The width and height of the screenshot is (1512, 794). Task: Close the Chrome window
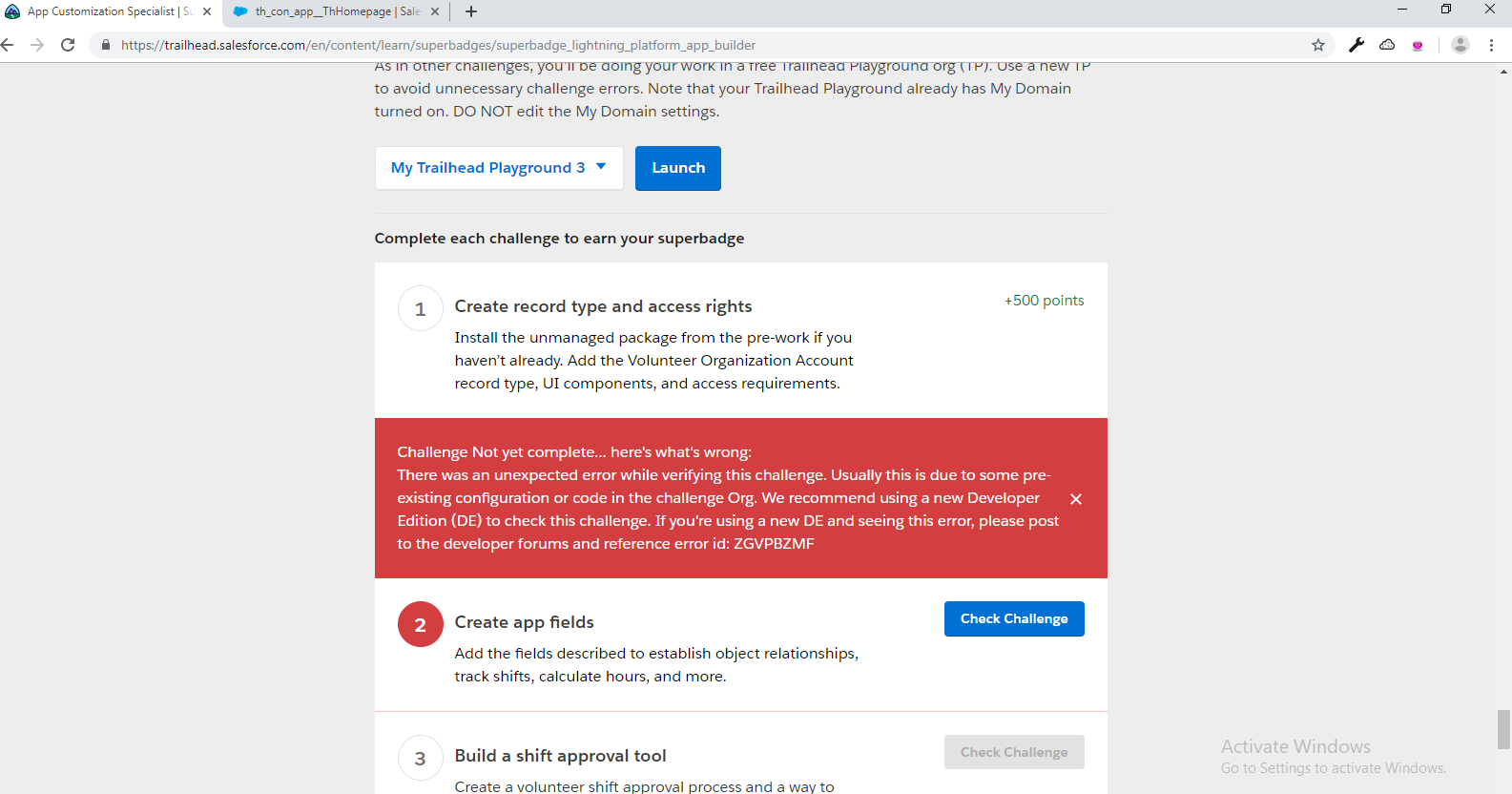(x=1490, y=10)
